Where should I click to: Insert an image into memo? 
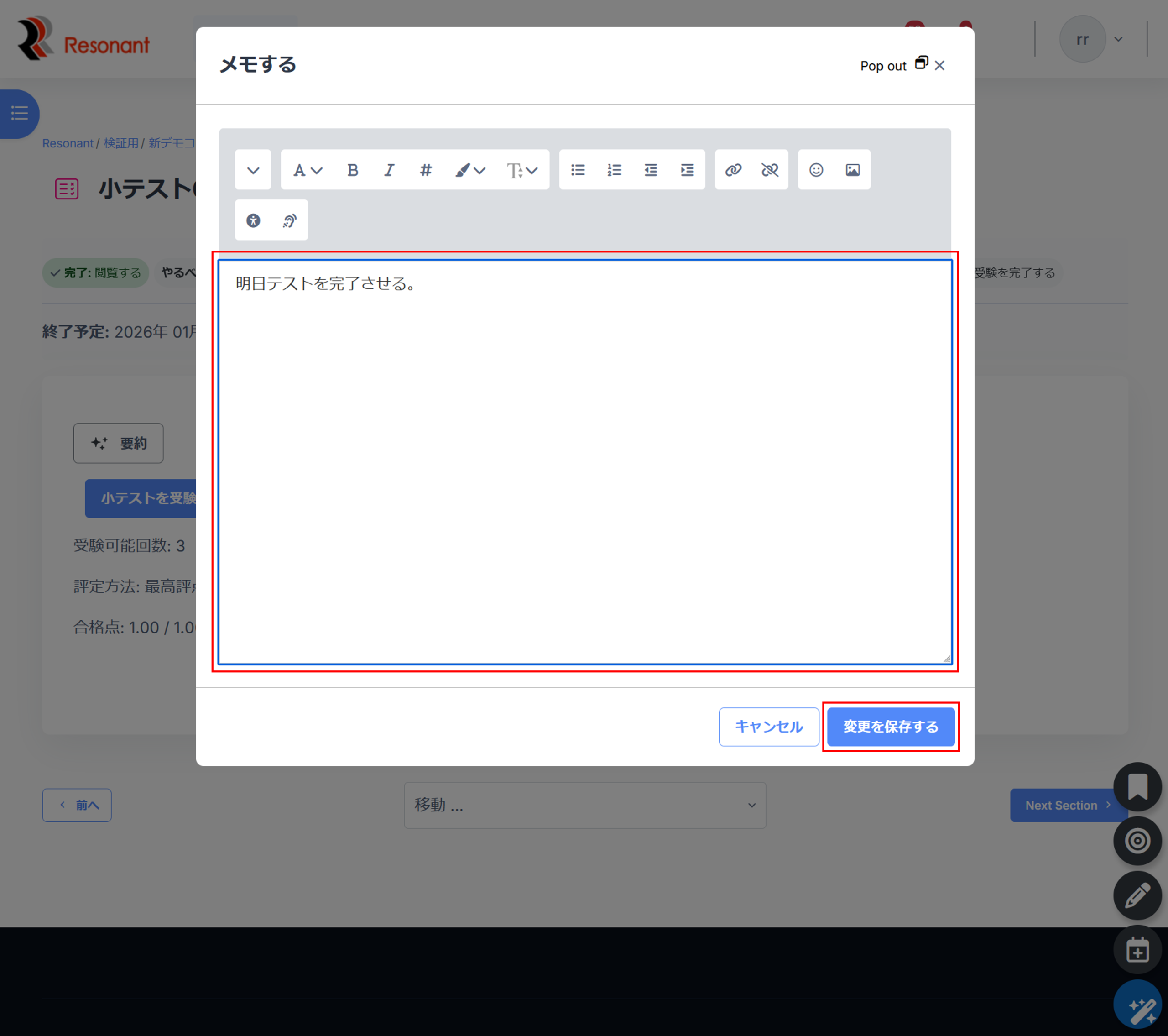point(853,170)
